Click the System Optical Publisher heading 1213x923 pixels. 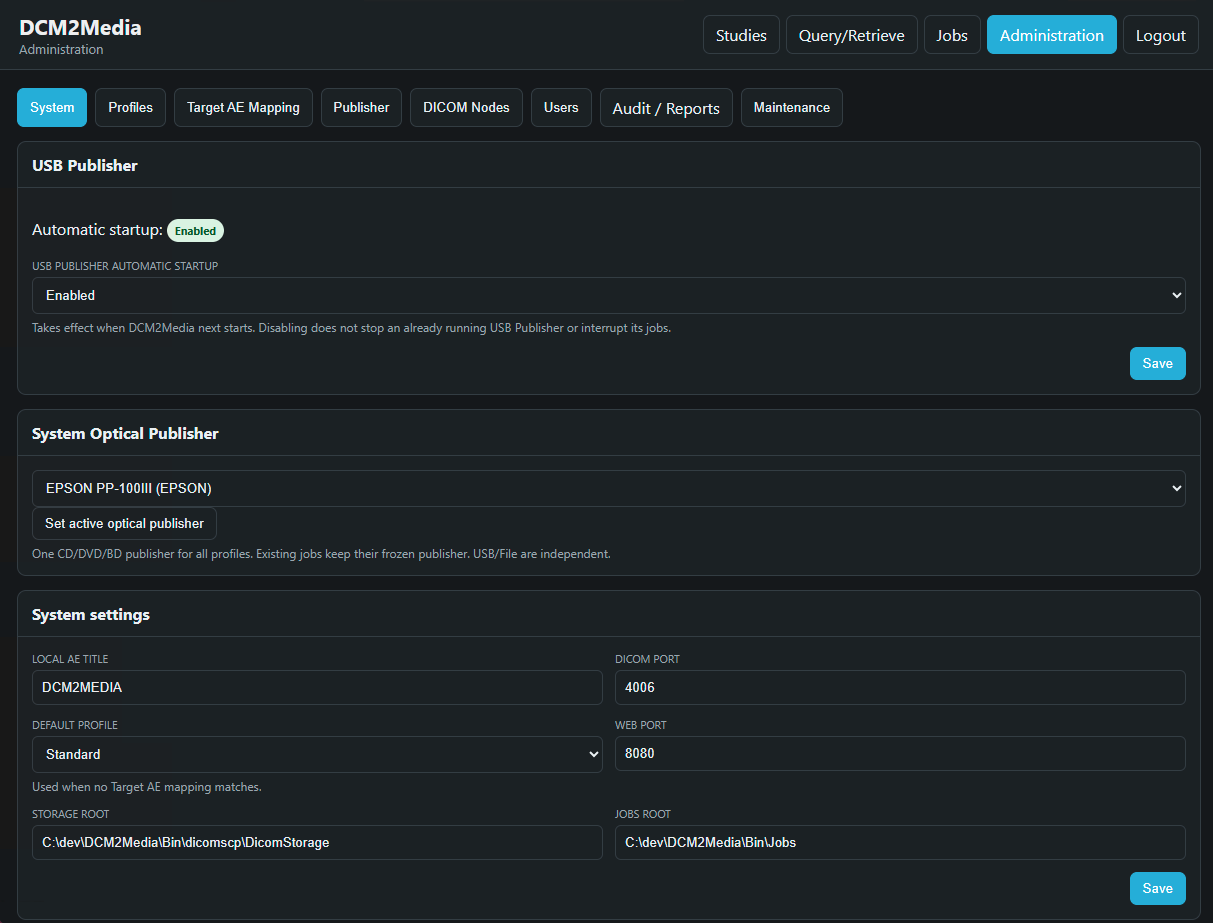click(125, 433)
